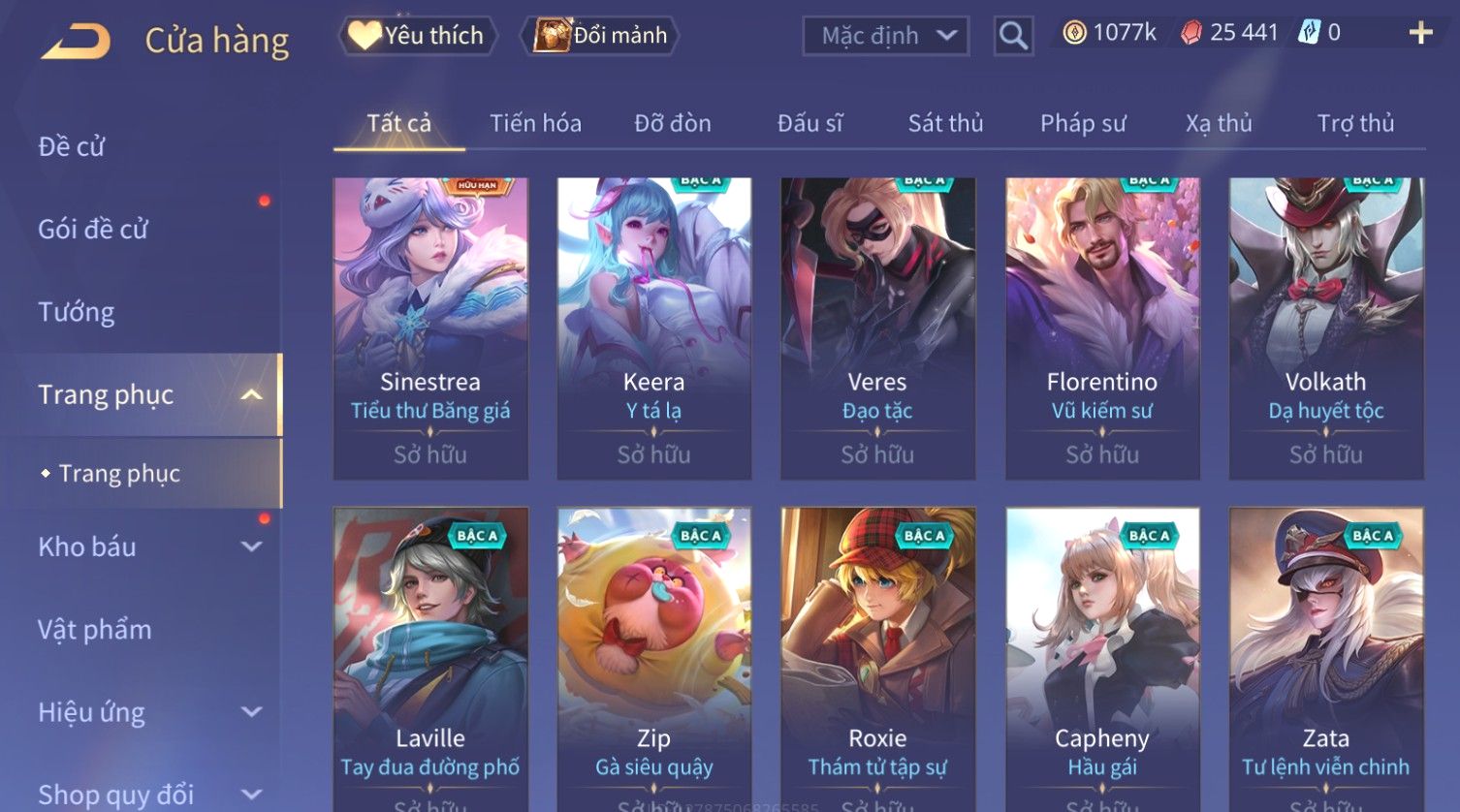Open search with magnifying glass icon

pos(1013,36)
